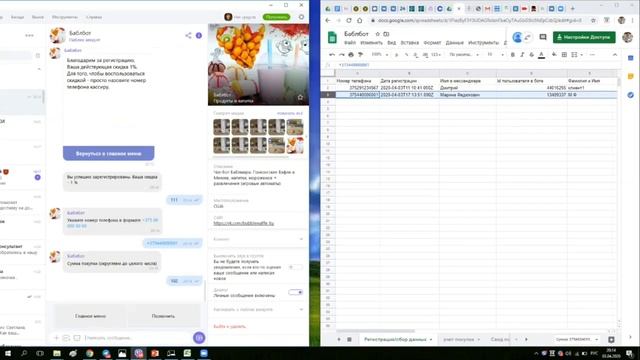Click the text color A swatch in Sheets

point(542,55)
